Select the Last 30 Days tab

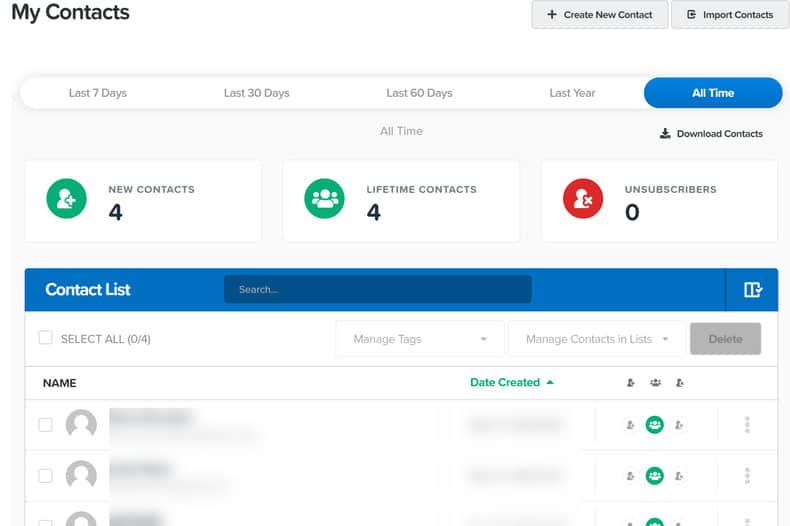point(256,93)
